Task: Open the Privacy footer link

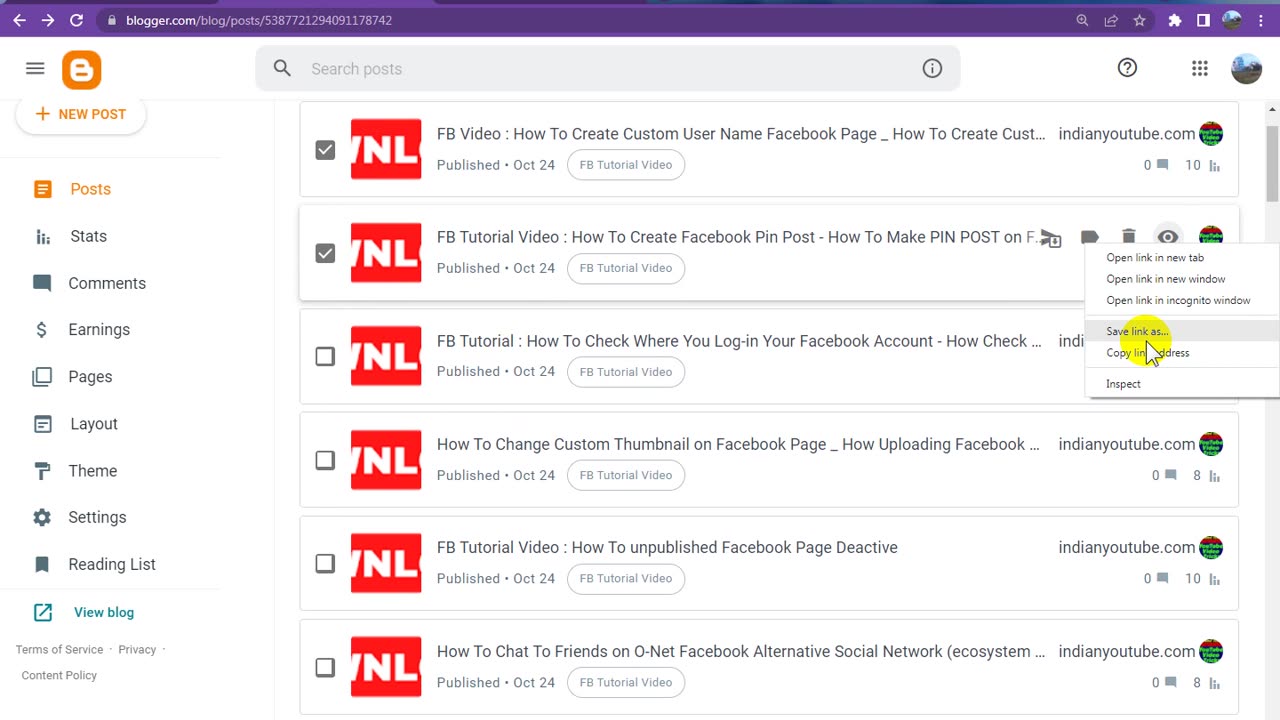Action: click(x=137, y=649)
